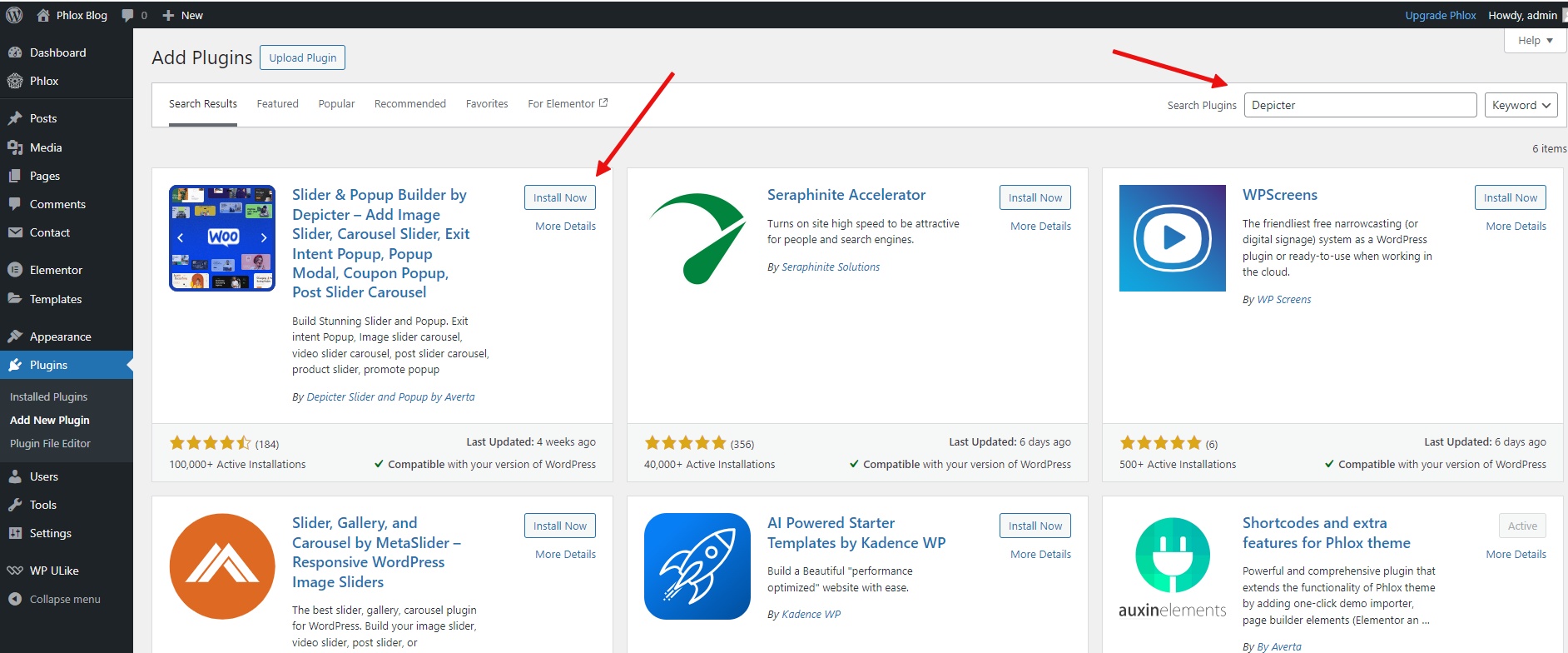Click the WPScreens play logo icon
Screen dimensions: 1568x653
pos(1173,238)
